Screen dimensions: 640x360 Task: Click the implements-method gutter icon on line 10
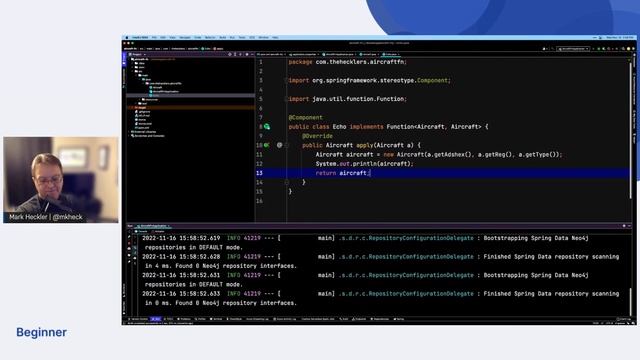[x=267, y=145]
